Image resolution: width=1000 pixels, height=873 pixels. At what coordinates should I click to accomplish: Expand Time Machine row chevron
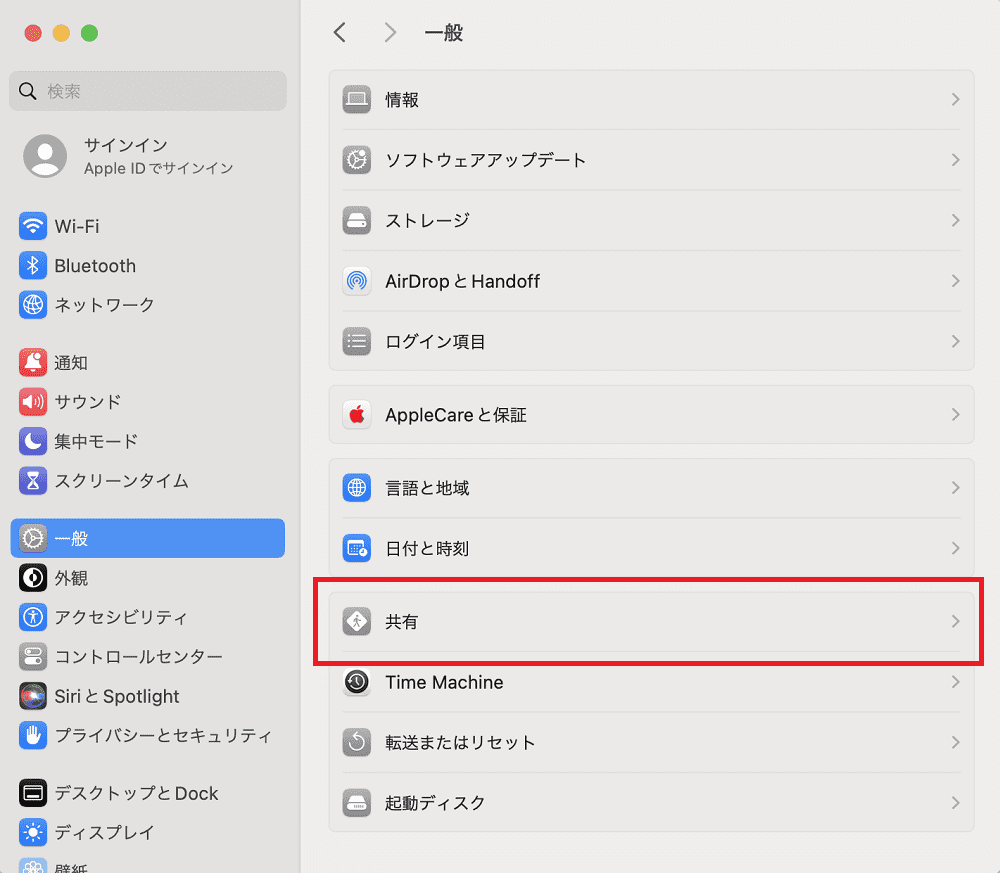pos(955,682)
